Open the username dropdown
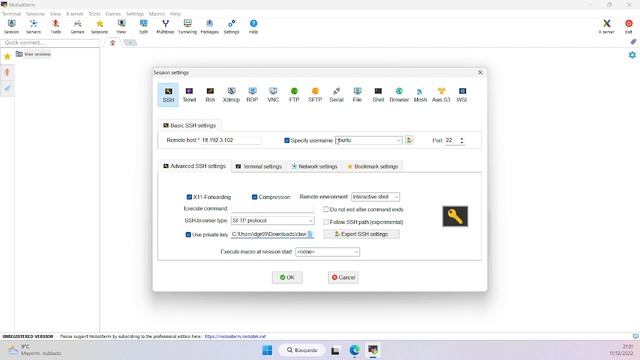 click(x=398, y=140)
